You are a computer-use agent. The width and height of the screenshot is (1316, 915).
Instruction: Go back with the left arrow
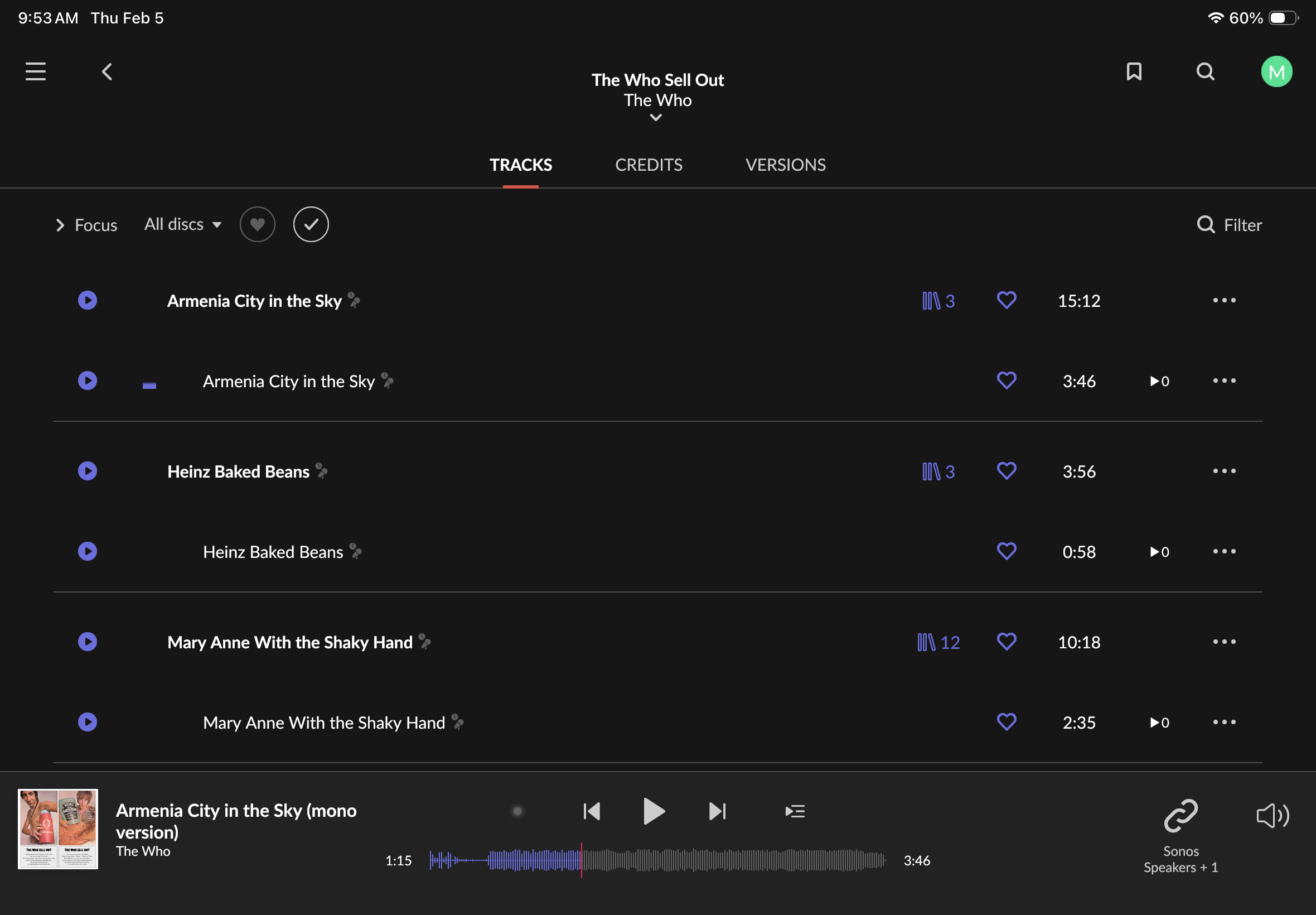107,71
